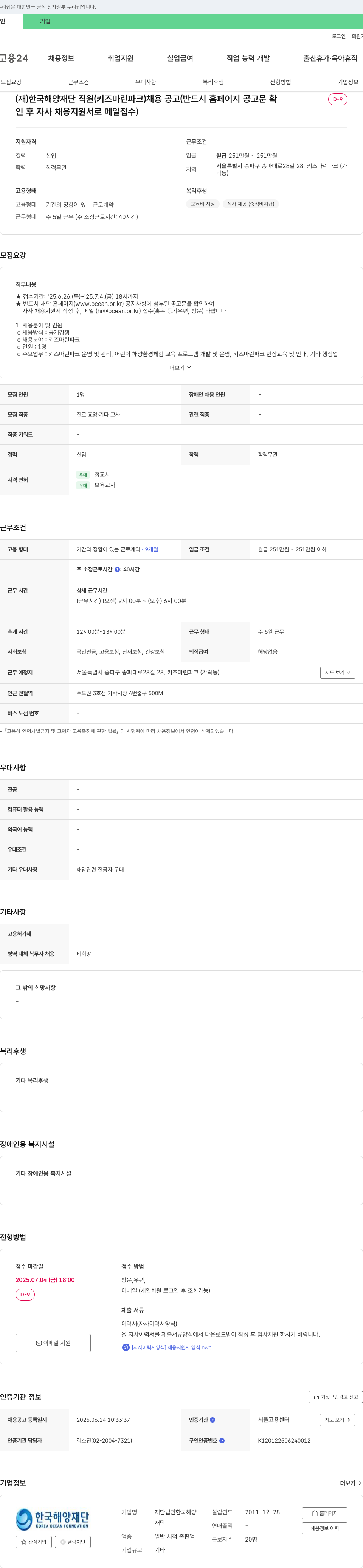Open 채용정보 main menu
This screenshot has height=1568, width=363.
(x=61, y=59)
